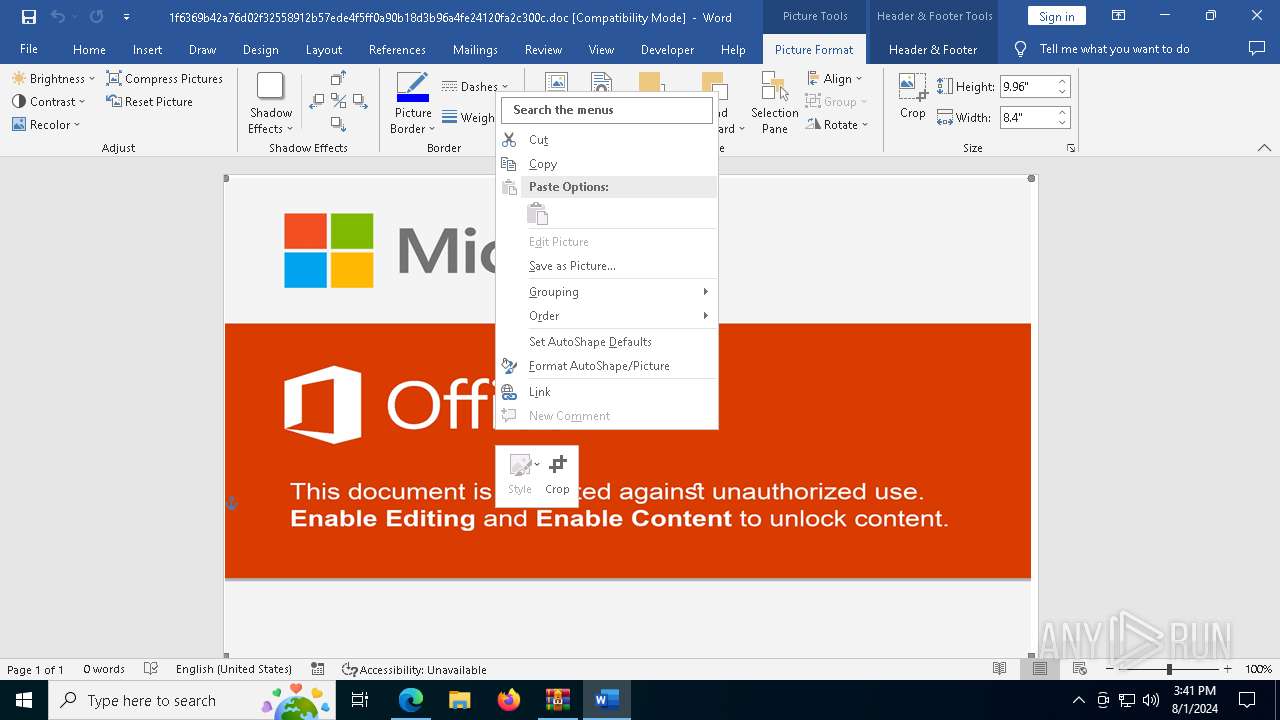Switch to Print Layout view
The image size is (1280, 720).
point(1040,669)
